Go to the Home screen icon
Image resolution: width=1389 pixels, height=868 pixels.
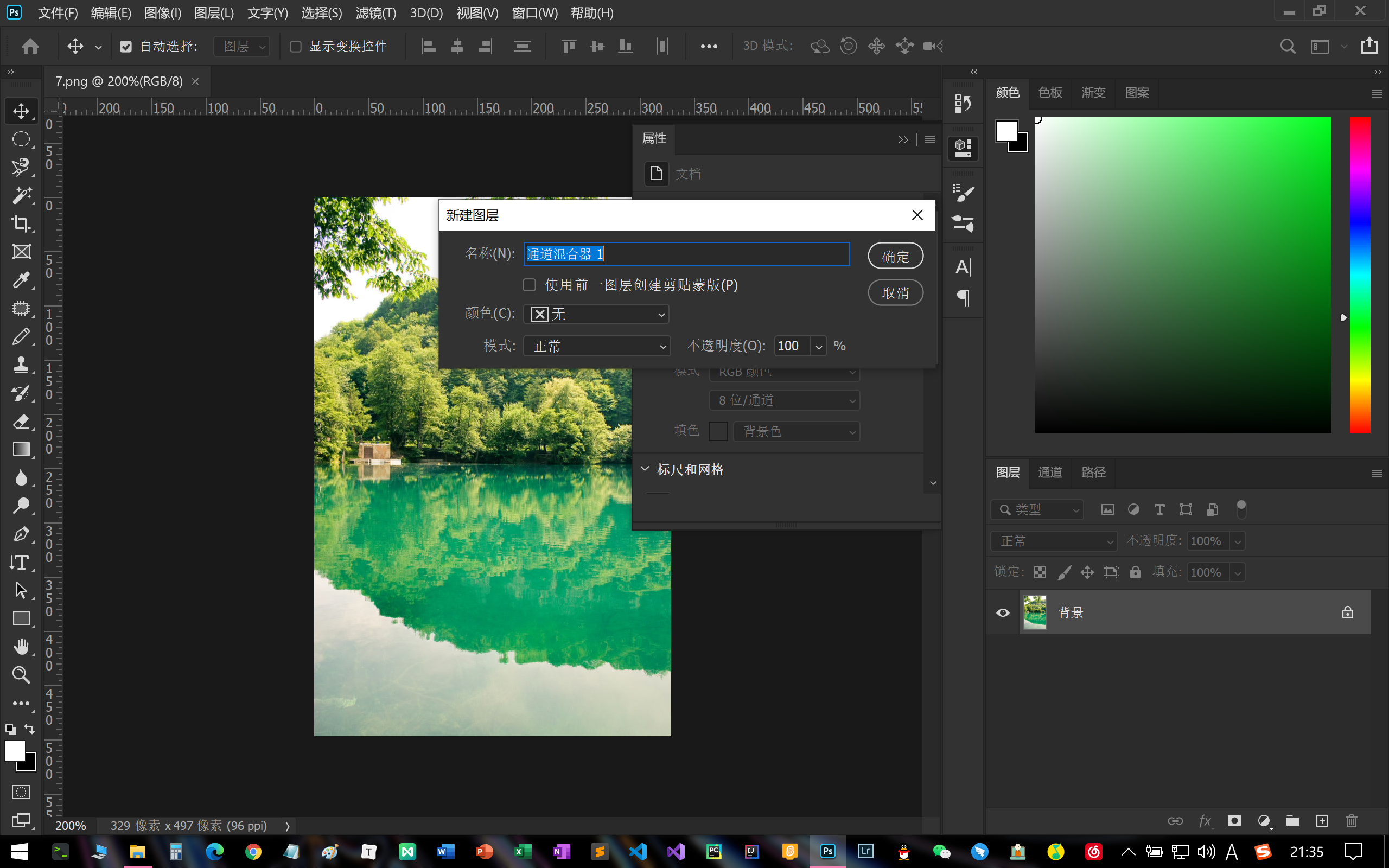(x=30, y=46)
